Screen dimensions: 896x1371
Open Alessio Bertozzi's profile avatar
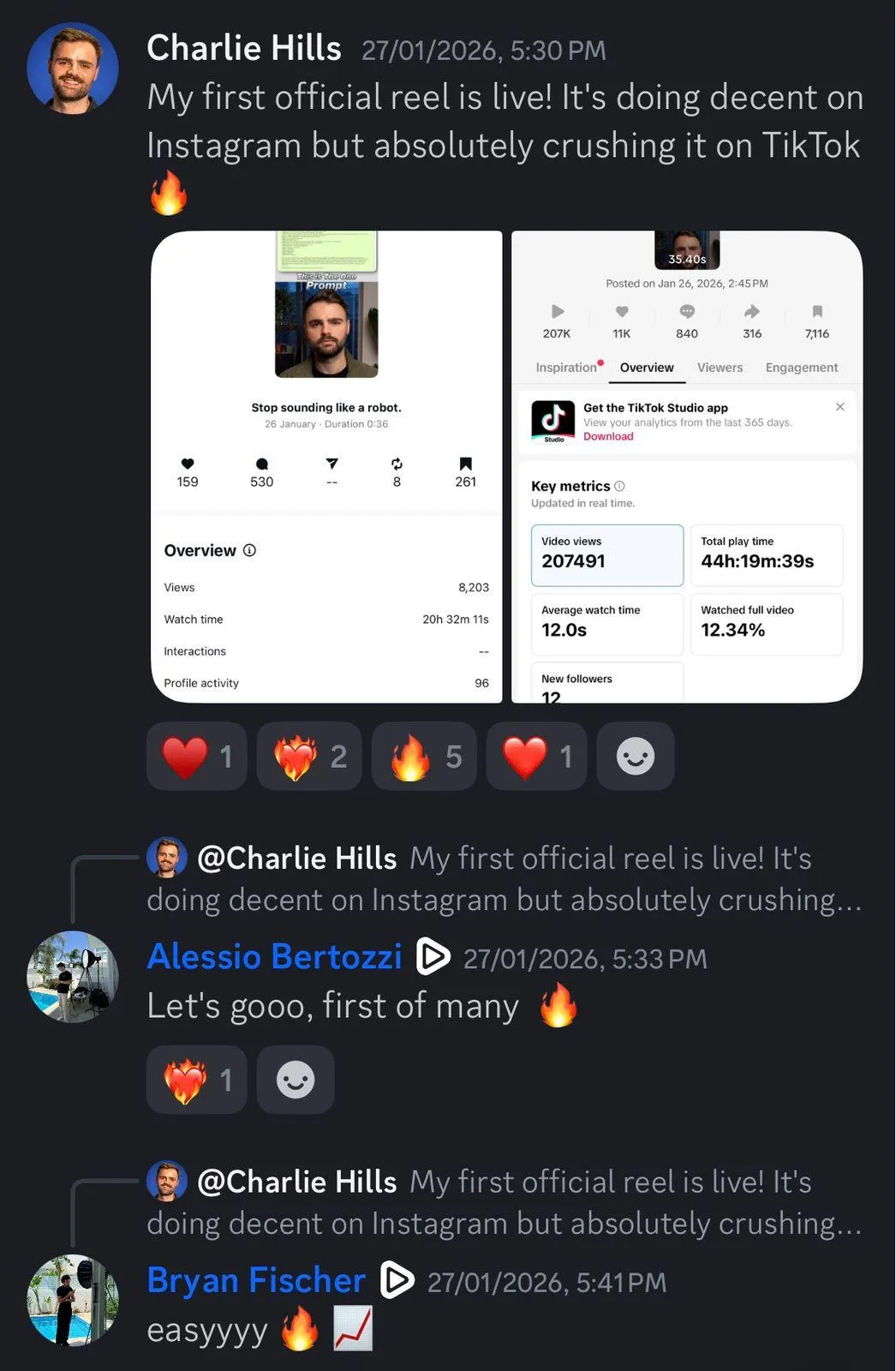[73, 977]
